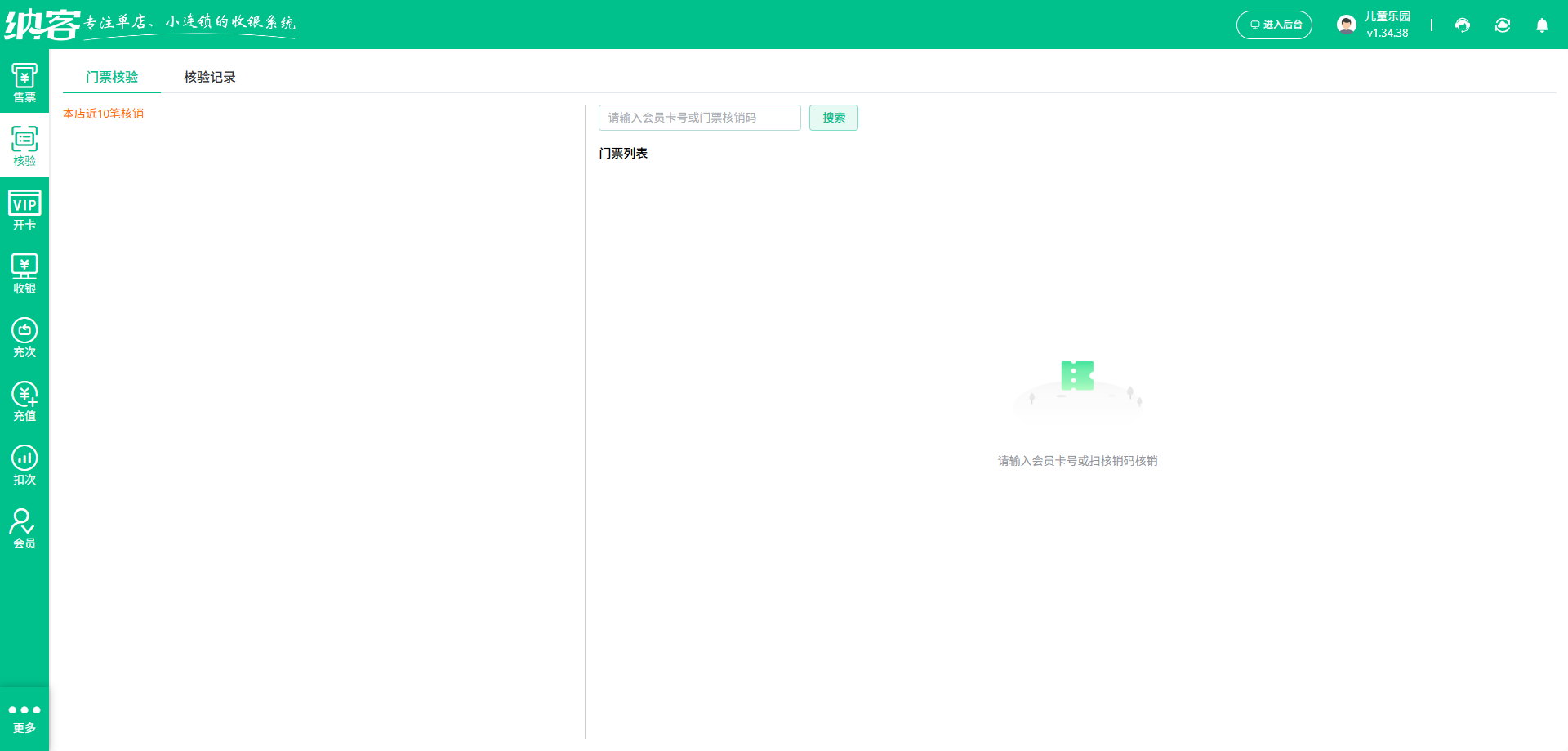The image size is (1568, 751).
Task: Open the VIP 开卡 card icon
Action: tap(24, 210)
